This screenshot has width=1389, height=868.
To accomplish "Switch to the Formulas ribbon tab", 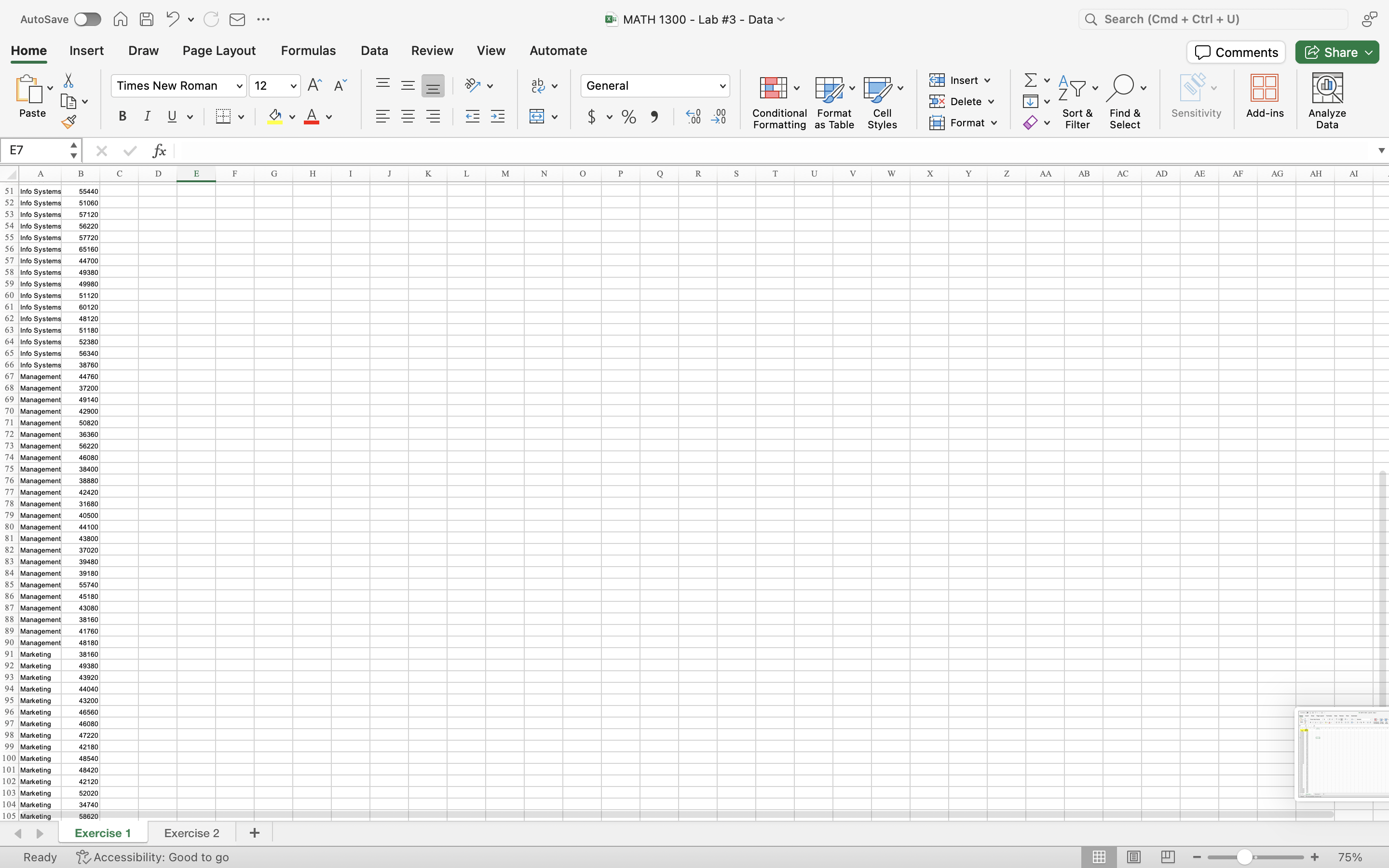I will (308, 51).
